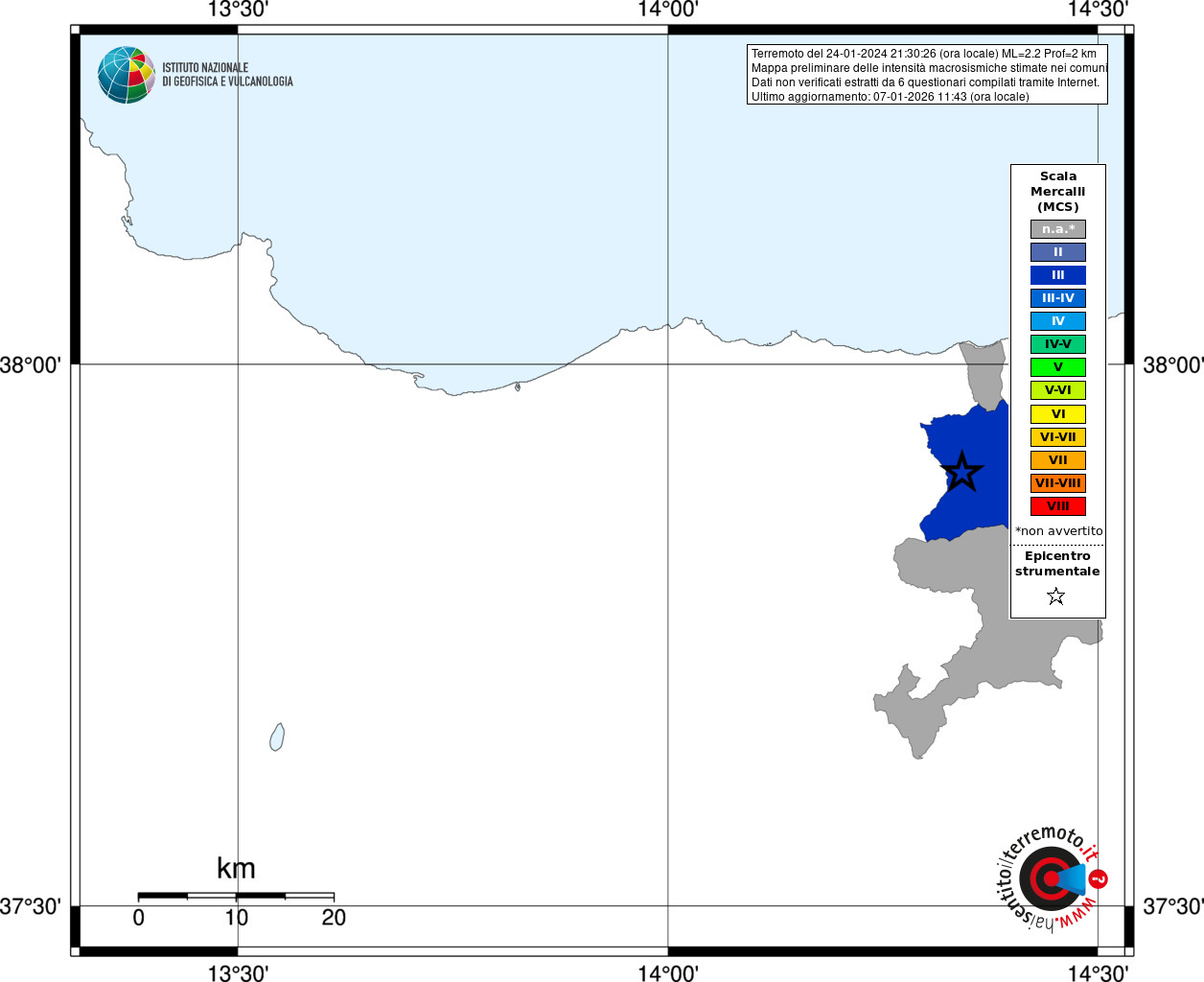Viewport: 1204px width, 982px height.
Task: Click the right 38°00' latitude label
Action: (x=1173, y=364)
